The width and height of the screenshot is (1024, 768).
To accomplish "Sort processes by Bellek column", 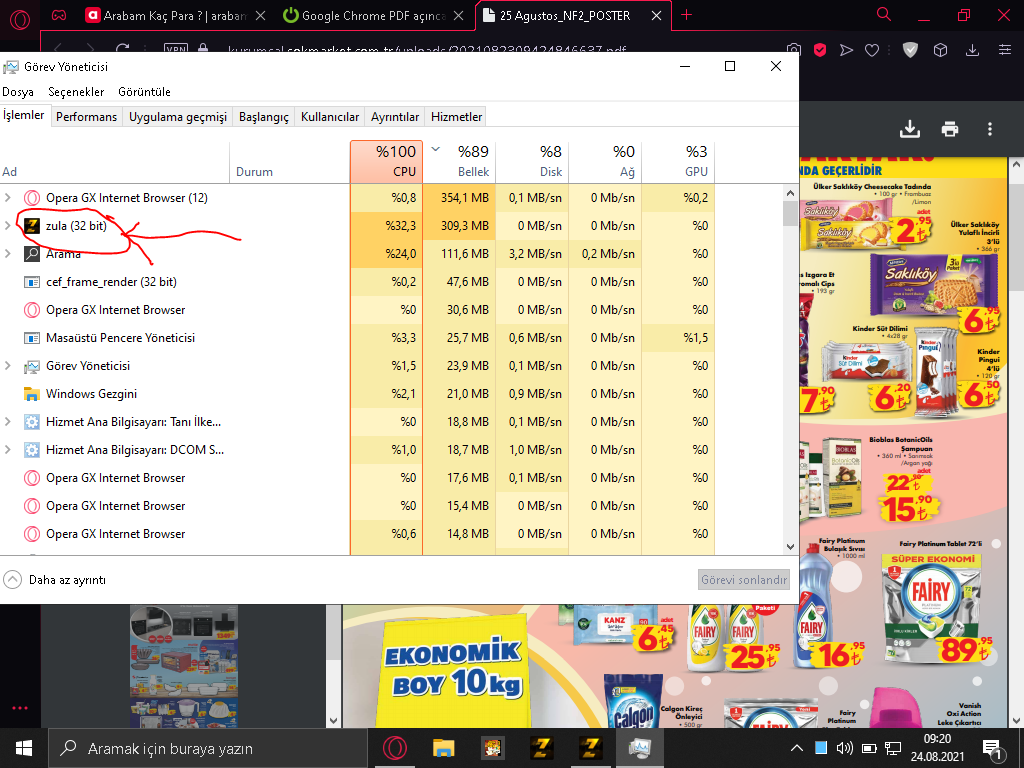I will click(x=459, y=161).
